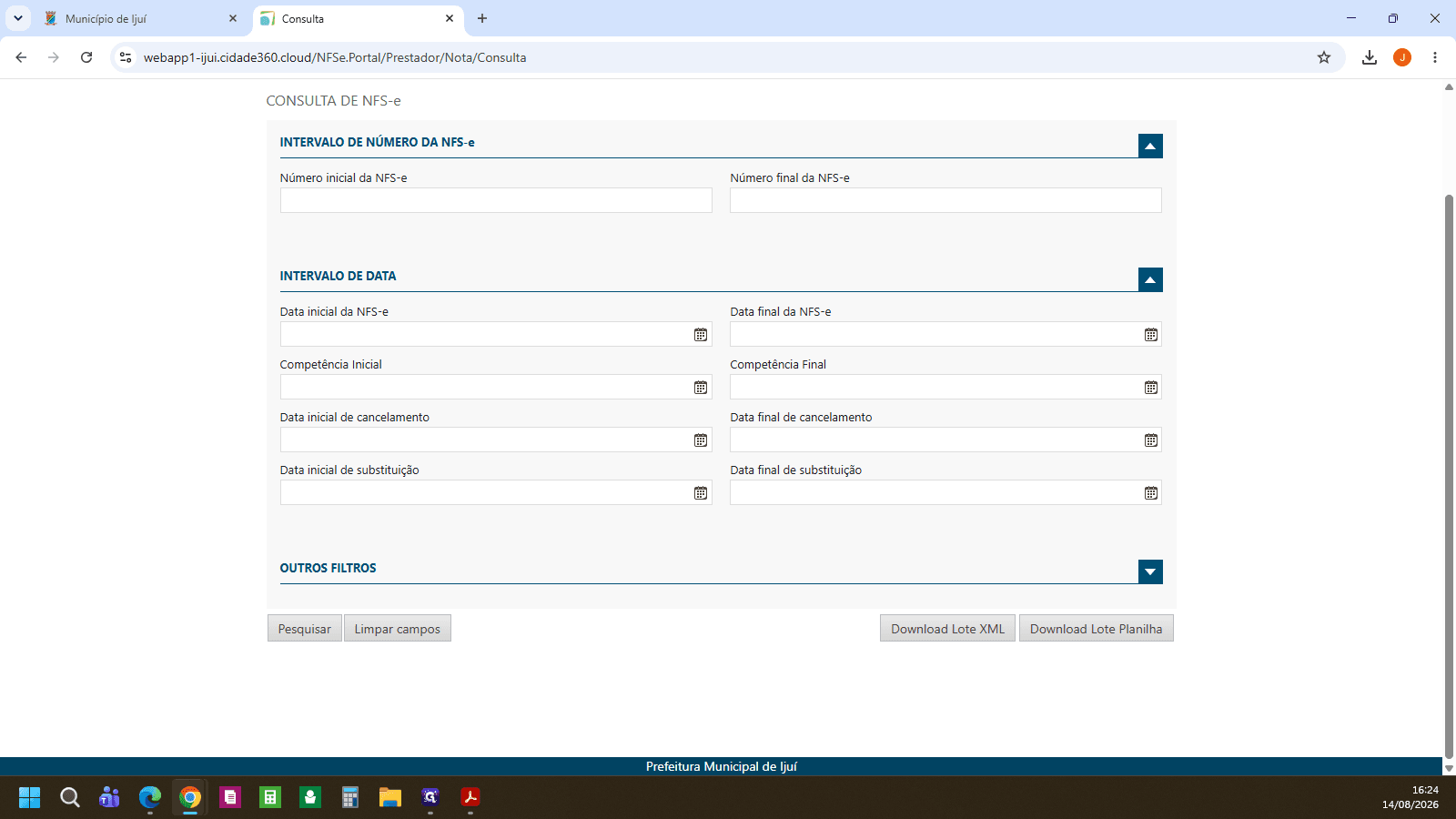Switch to Município de Ijuí tab
Image resolution: width=1456 pixels, height=819 pixels.
141,18
